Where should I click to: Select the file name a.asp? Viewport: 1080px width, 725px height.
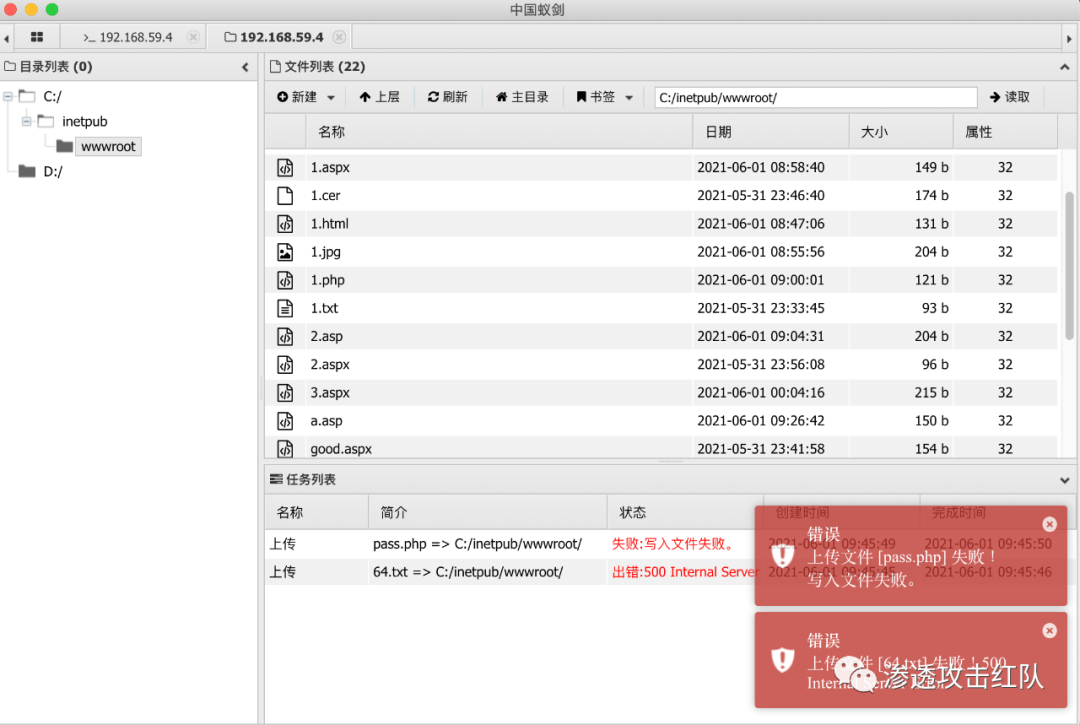(326, 421)
